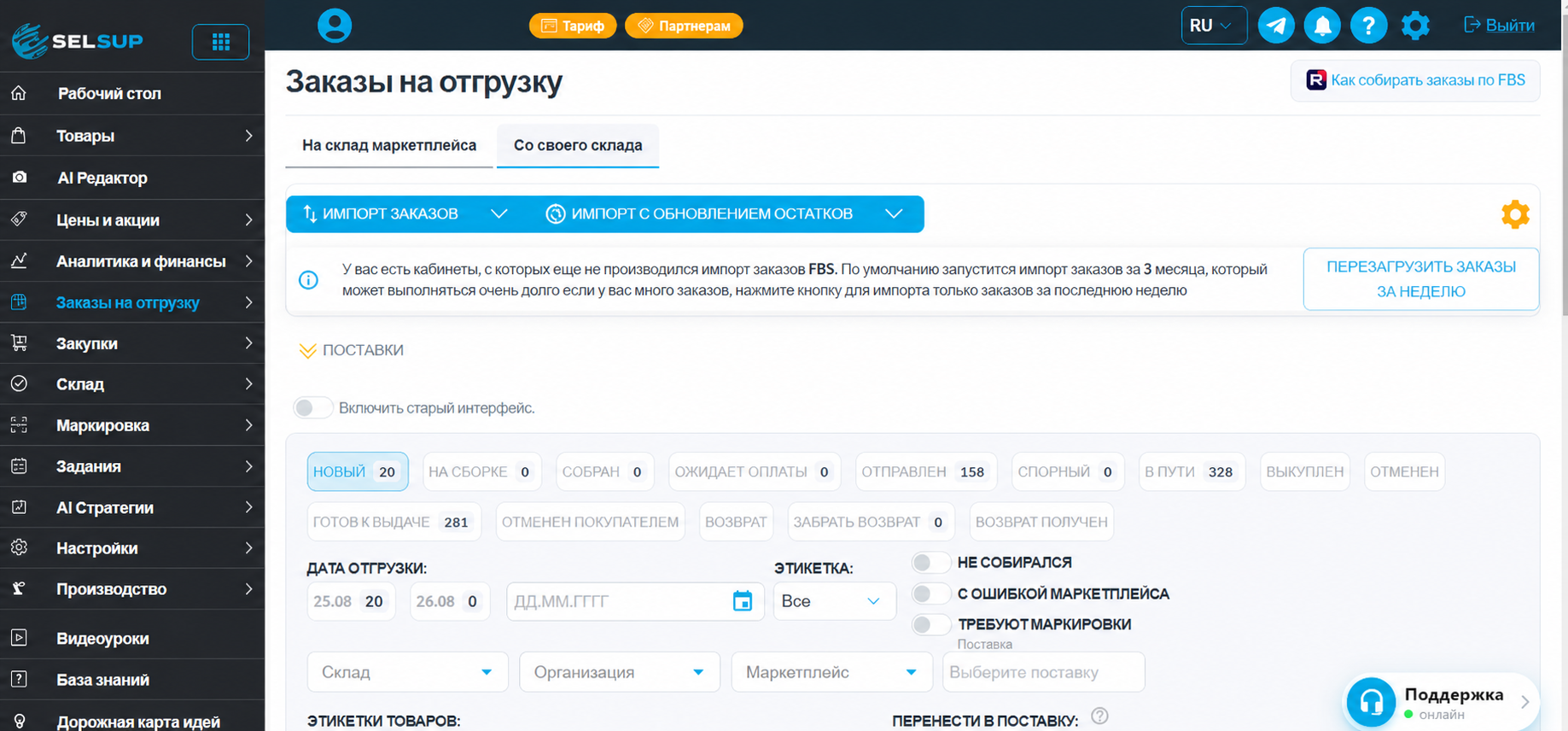Enable С ошибкой маркетплейса switch

click(931, 594)
